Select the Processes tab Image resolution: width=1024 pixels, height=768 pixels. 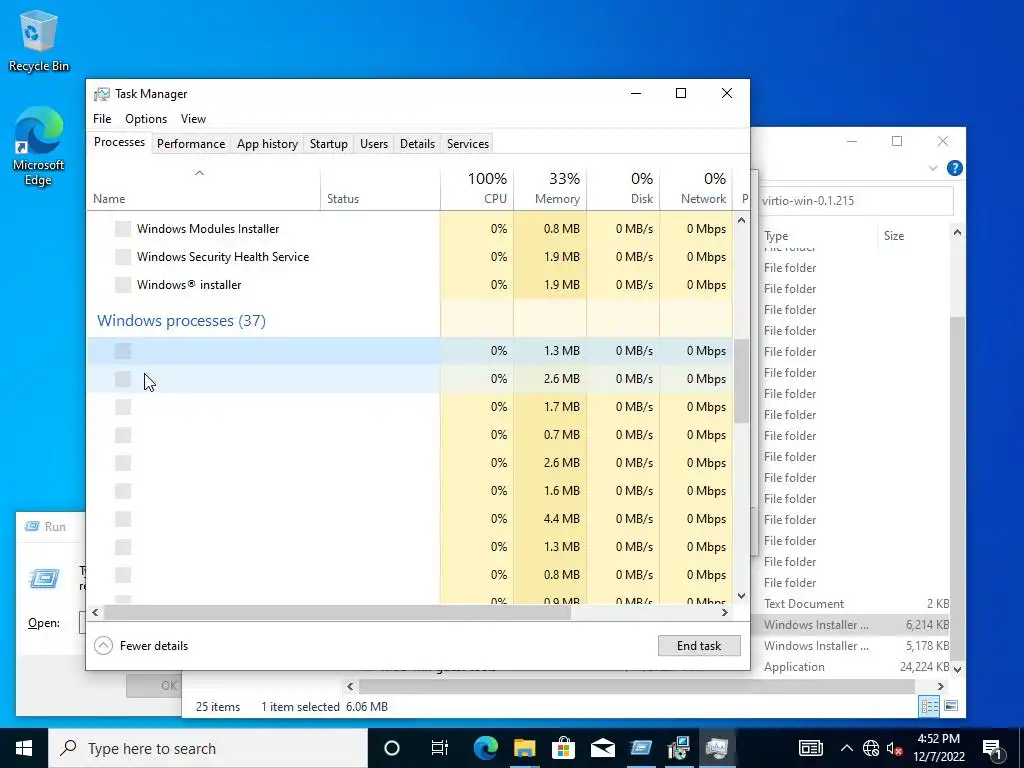point(119,142)
